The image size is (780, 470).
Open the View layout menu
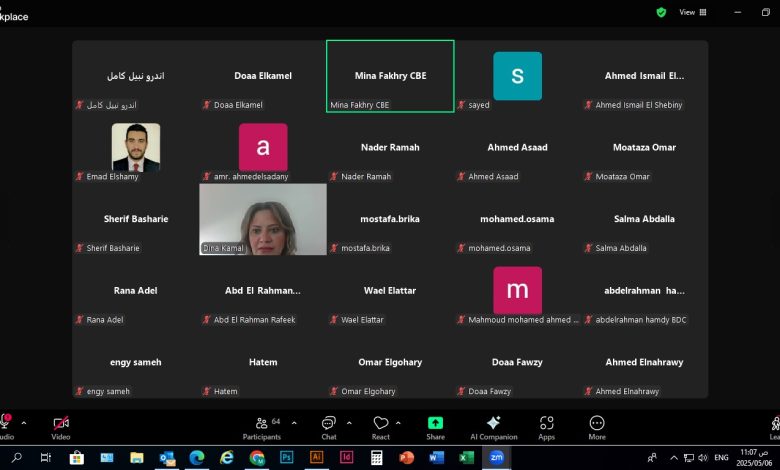692,12
